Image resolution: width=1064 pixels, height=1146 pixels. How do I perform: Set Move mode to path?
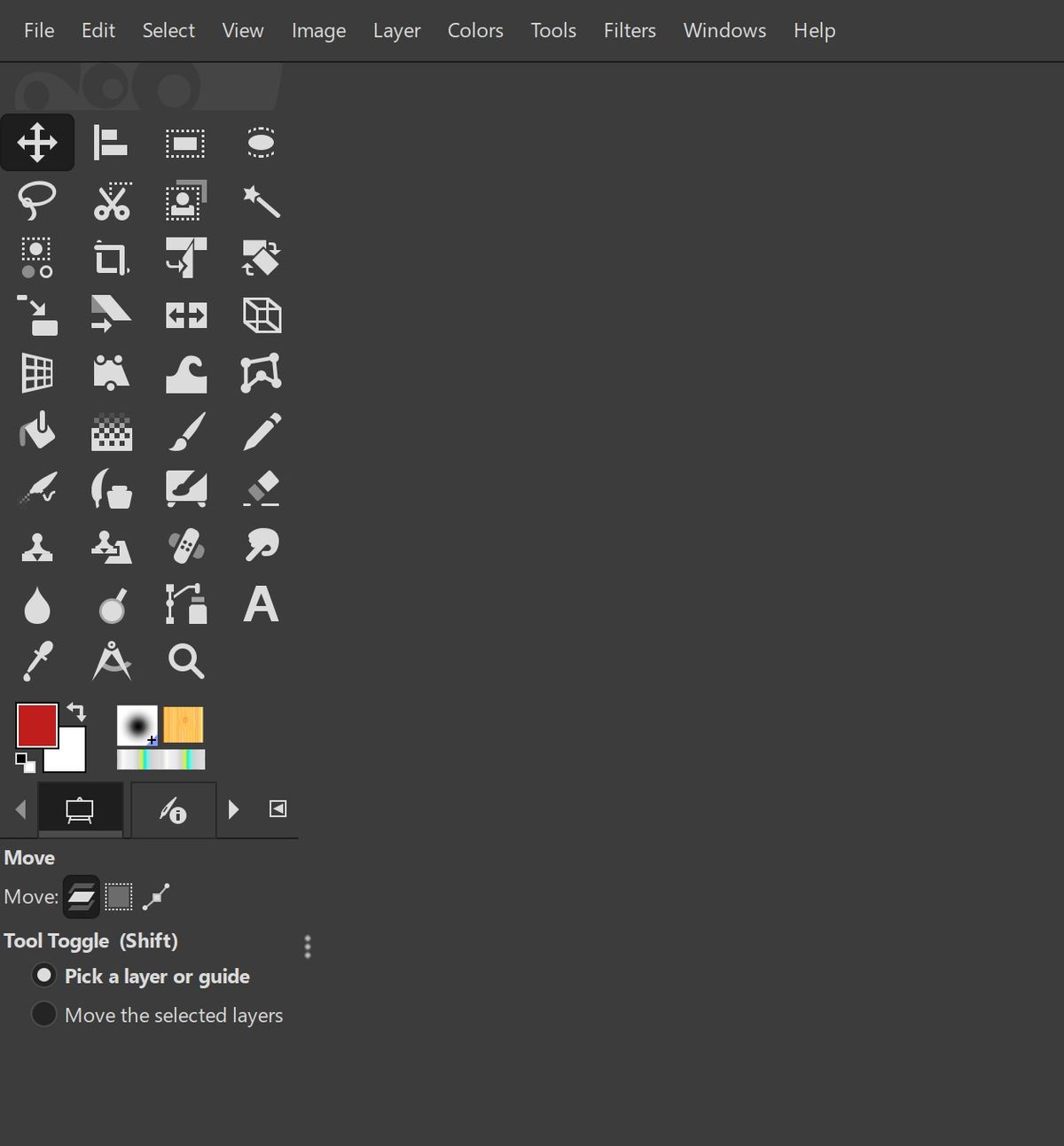click(x=157, y=896)
